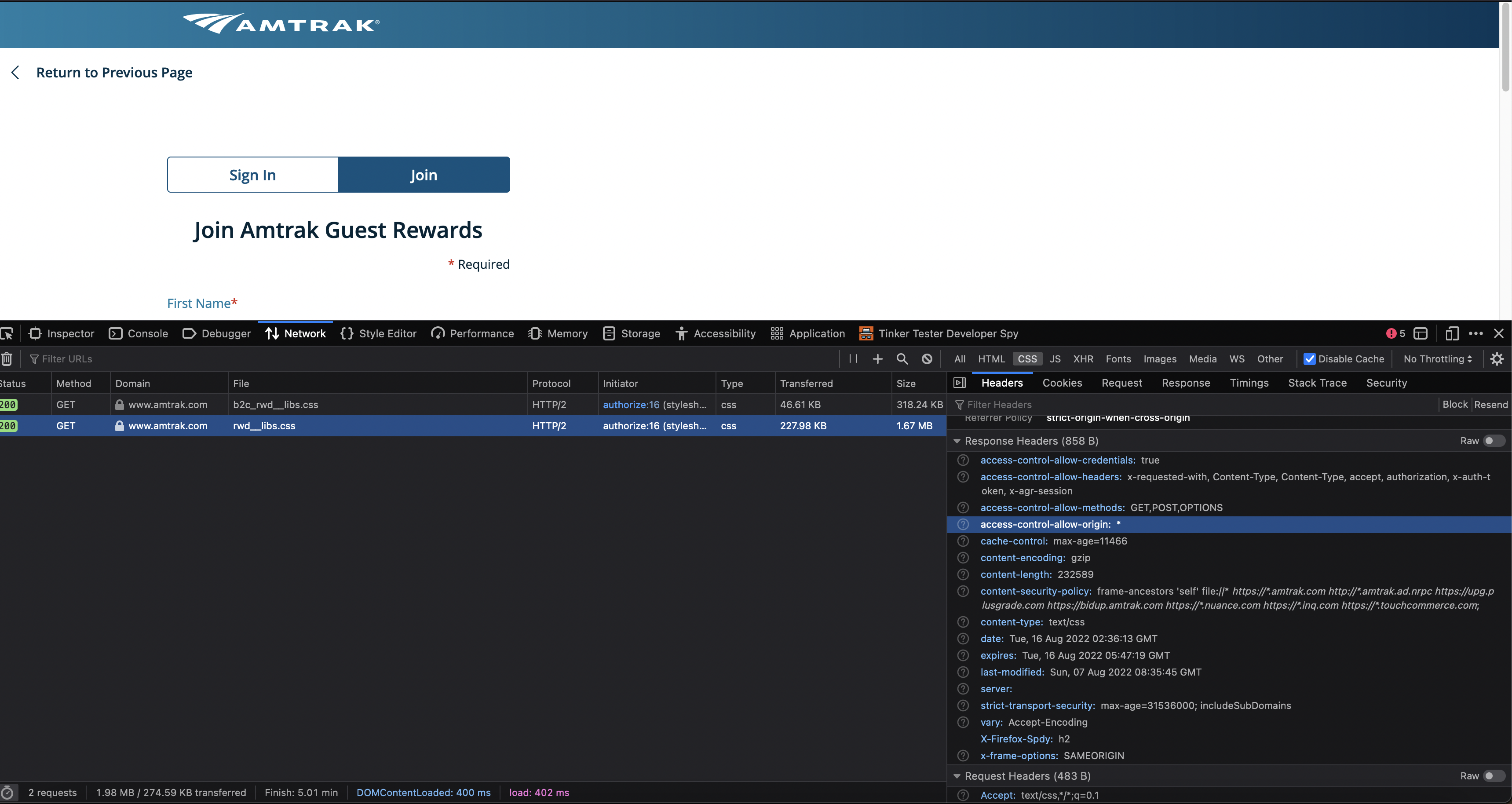Screen dimensions: 1512x804
Task: Toggle the HTML request filter
Action: click(991, 359)
